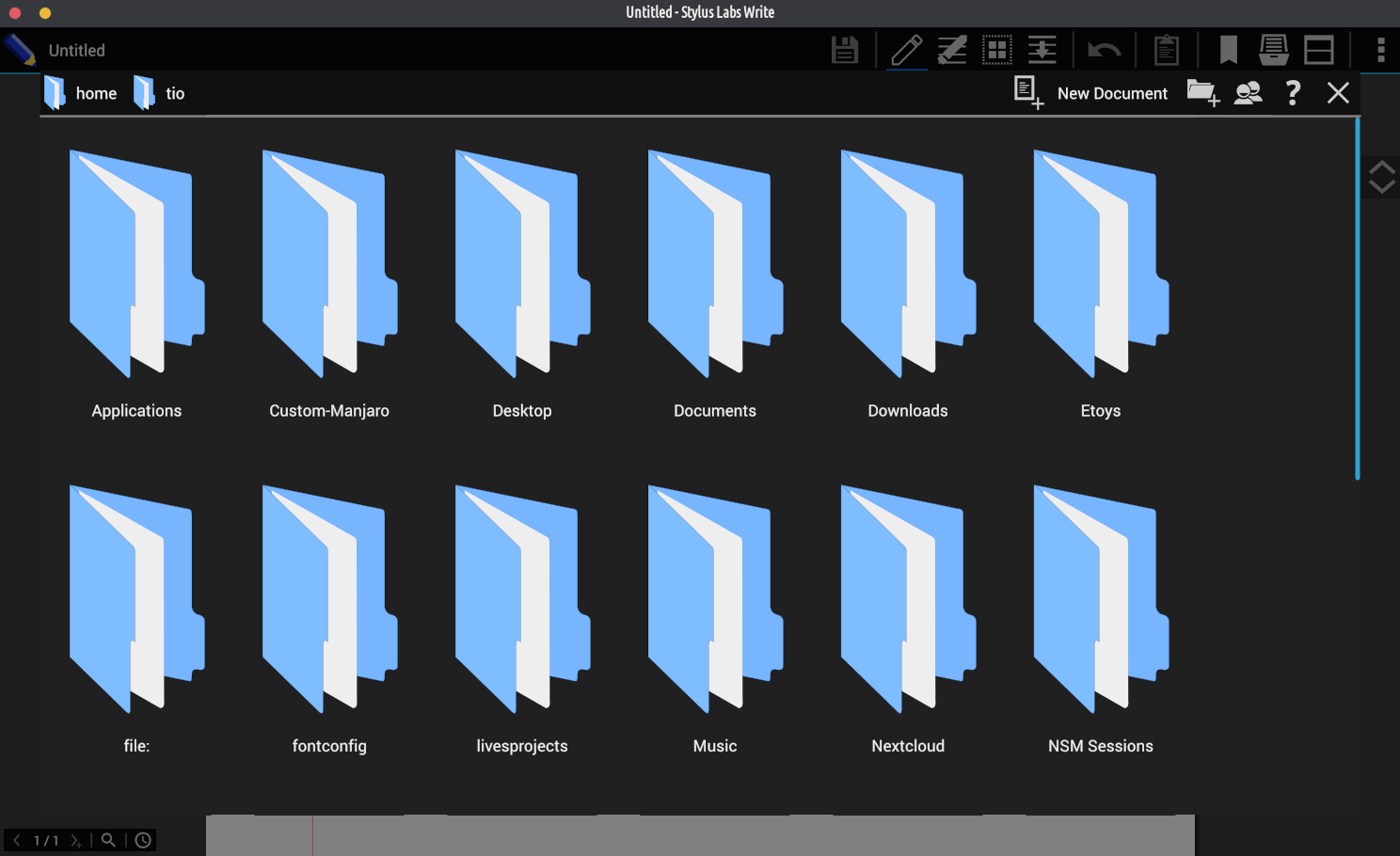
Task: Open the Etoys folder
Action: (x=1101, y=283)
